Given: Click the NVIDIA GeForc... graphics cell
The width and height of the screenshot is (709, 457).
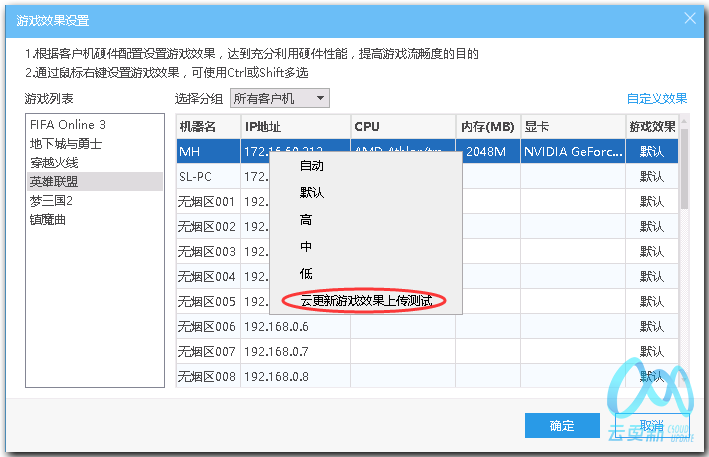Looking at the screenshot, I should (x=573, y=151).
